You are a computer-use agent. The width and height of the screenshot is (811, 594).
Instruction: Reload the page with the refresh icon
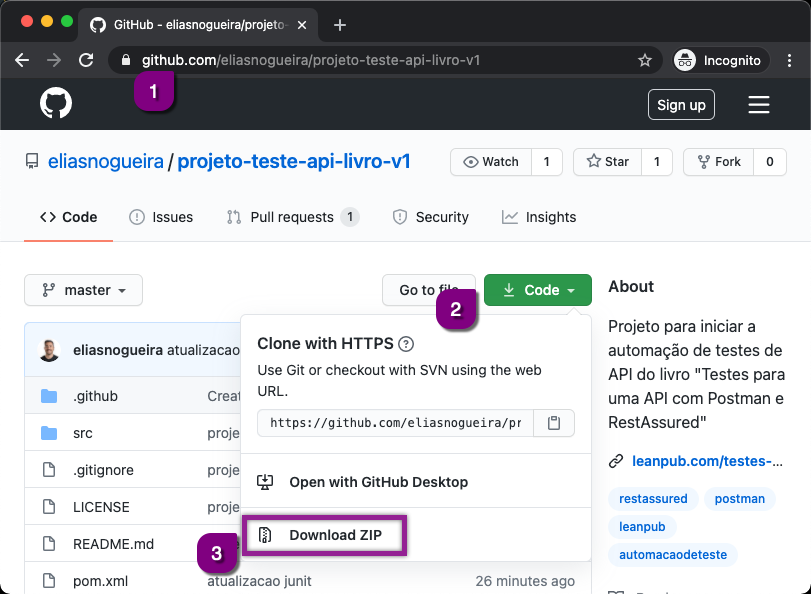click(86, 60)
